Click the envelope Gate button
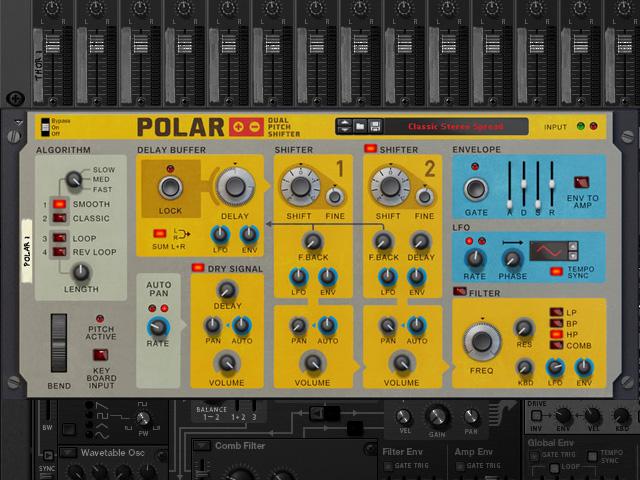640x480 pixels. coord(476,189)
